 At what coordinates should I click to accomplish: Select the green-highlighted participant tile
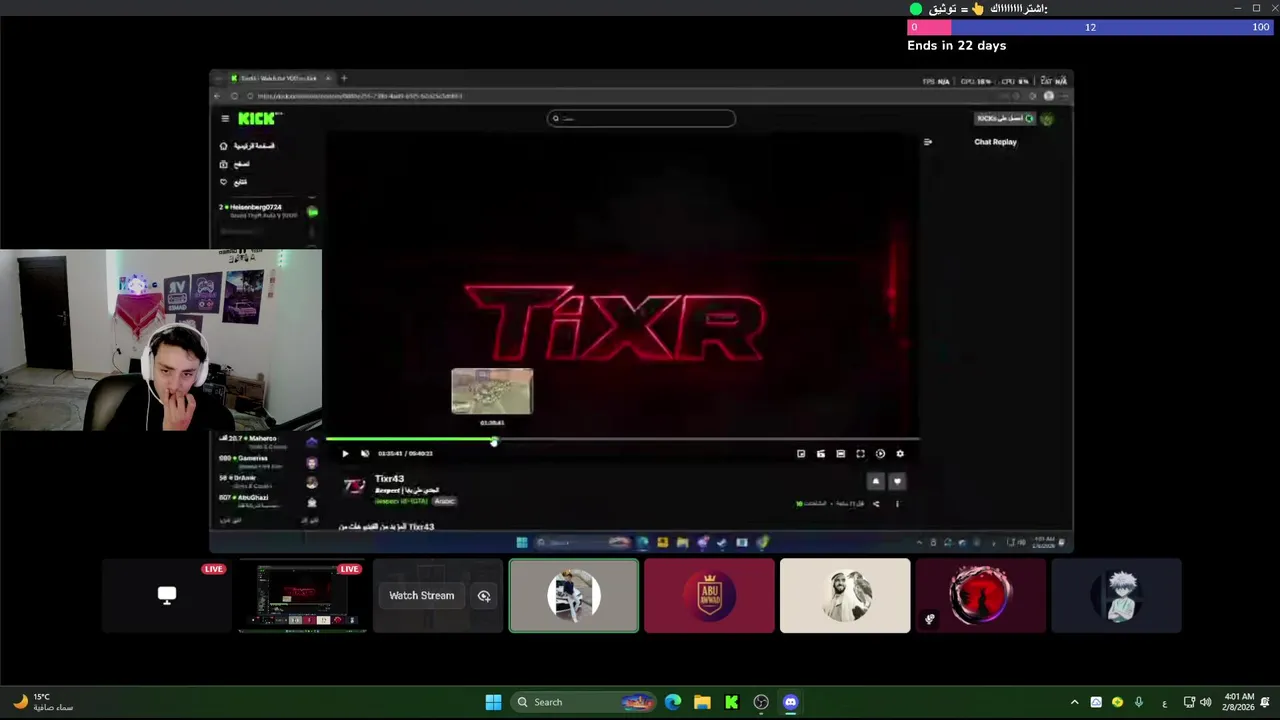click(574, 596)
